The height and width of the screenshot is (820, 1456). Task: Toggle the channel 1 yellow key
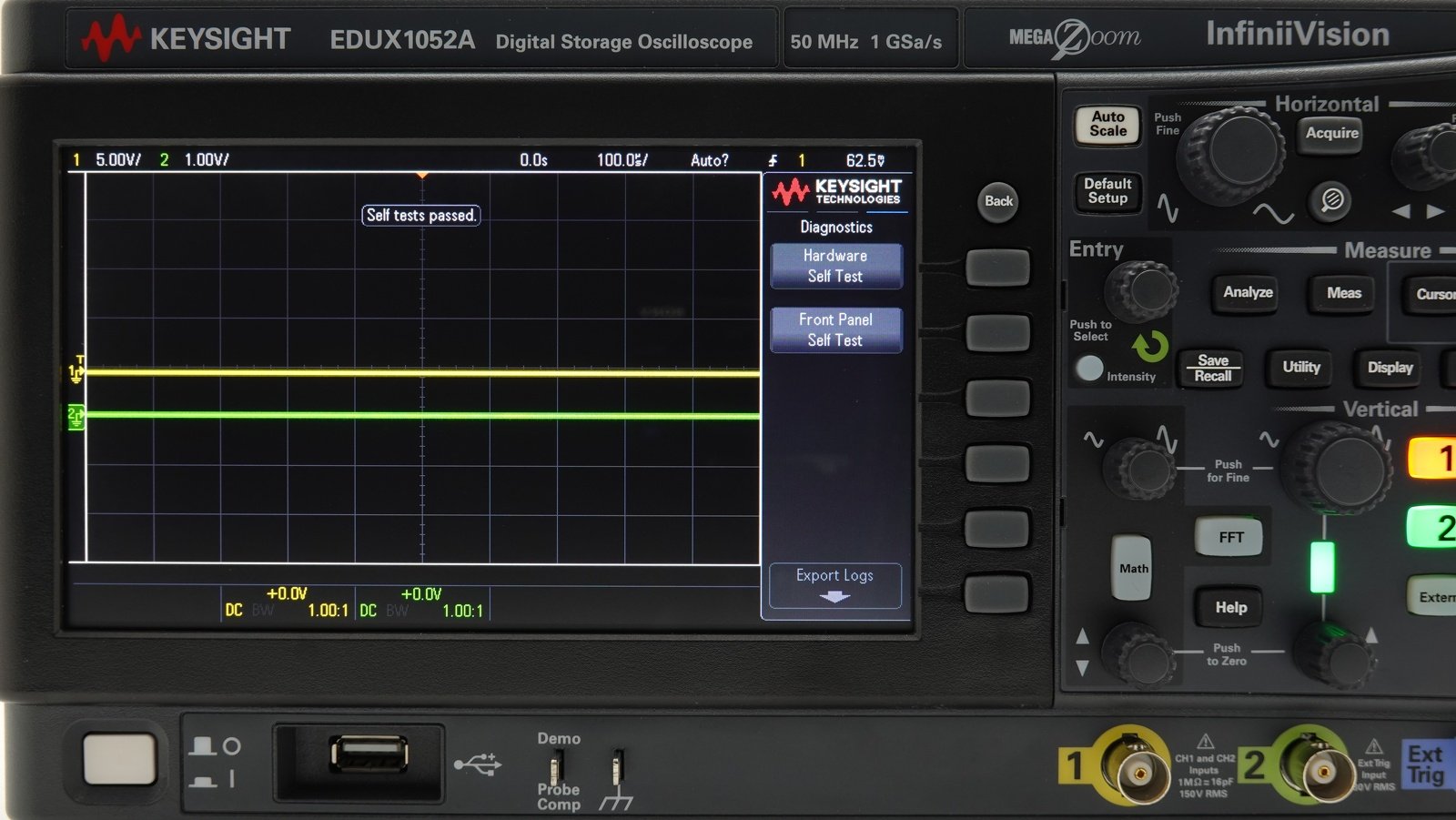click(x=1434, y=458)
